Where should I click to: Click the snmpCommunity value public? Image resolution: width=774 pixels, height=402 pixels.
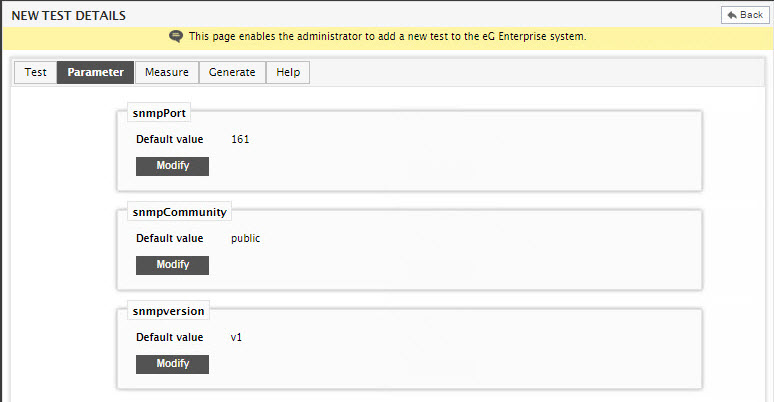(245, 239)
